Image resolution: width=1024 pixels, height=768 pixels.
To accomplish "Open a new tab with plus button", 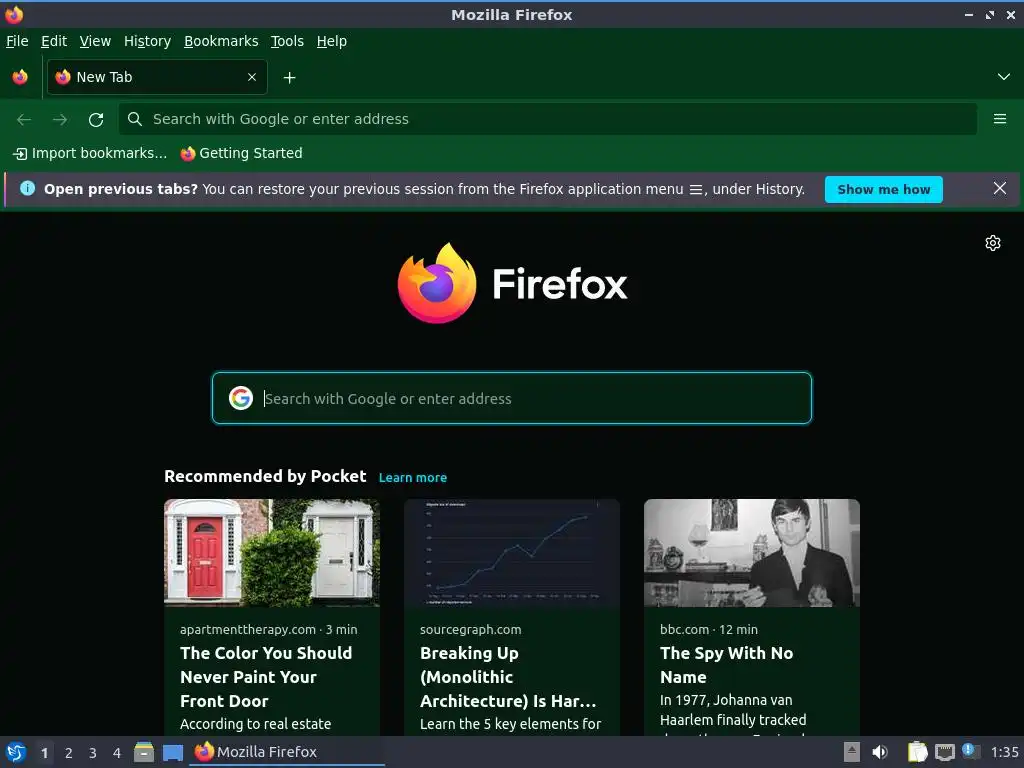I will coord(289,78).
